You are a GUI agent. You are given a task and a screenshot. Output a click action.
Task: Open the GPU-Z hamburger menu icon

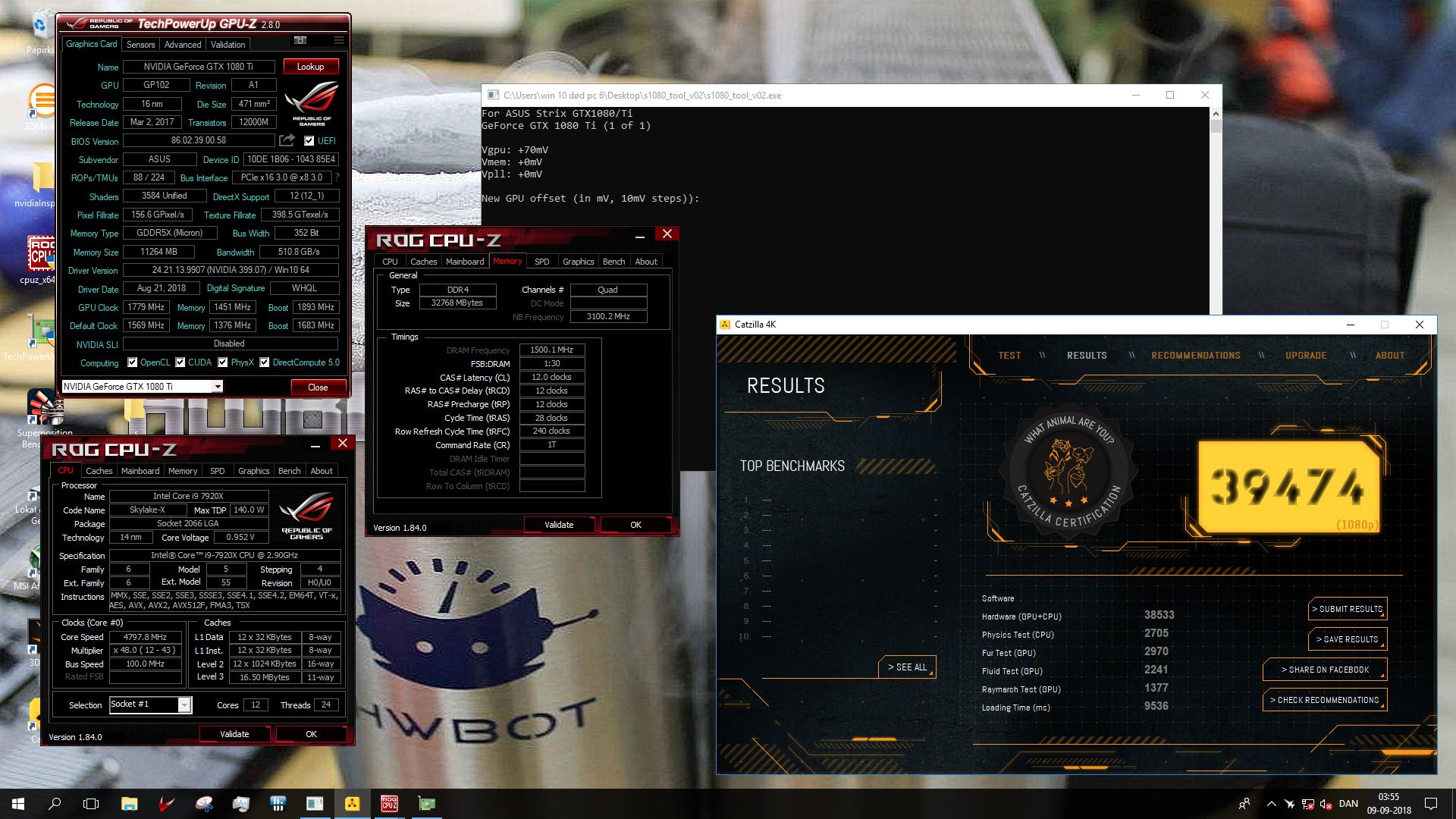(x=339, y=40)
